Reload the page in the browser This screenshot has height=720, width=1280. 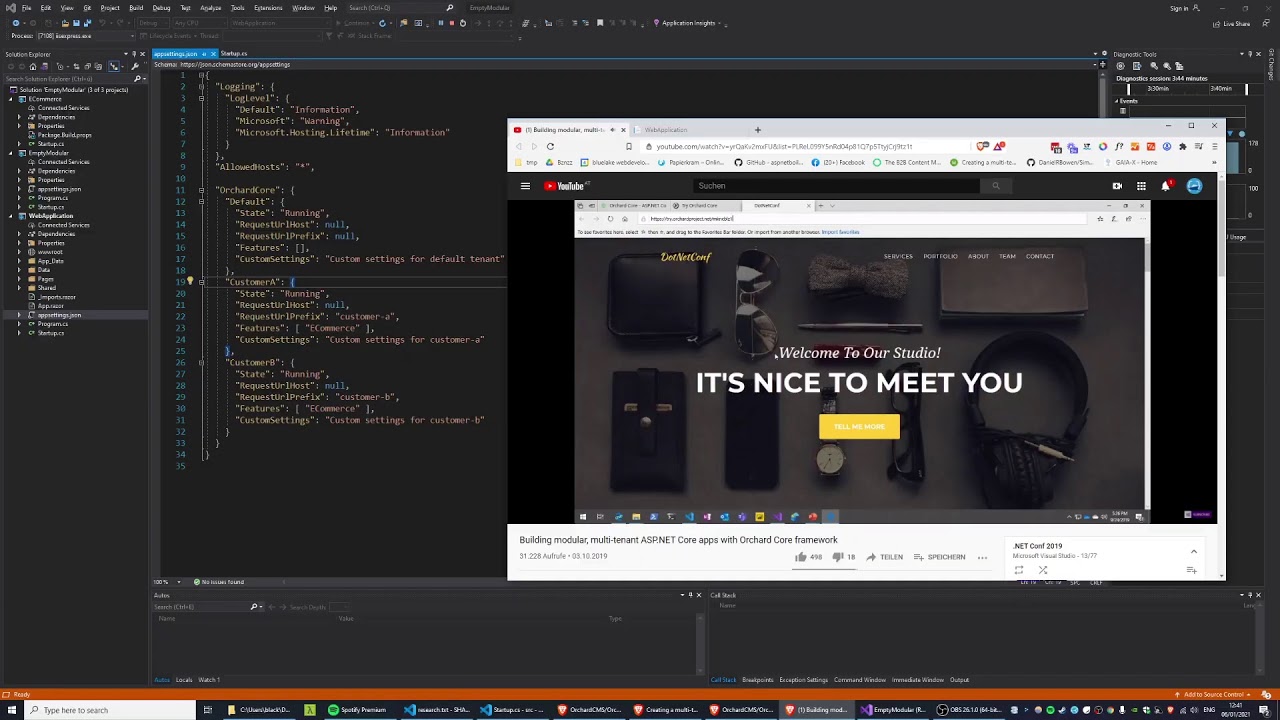550,146
